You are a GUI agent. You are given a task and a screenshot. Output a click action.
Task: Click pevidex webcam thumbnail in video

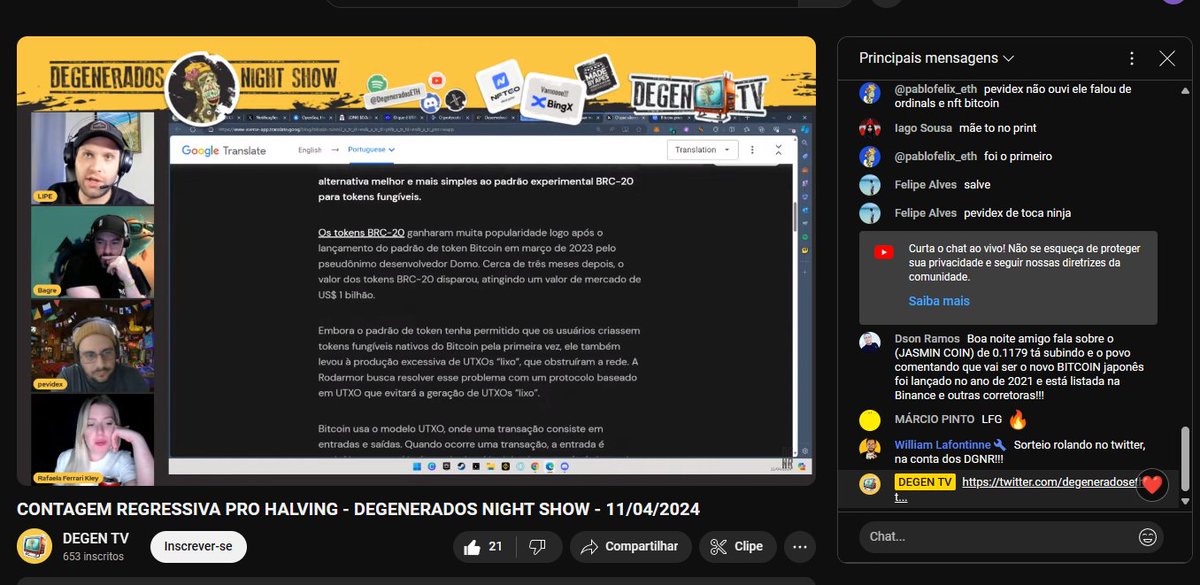point(92,346)
